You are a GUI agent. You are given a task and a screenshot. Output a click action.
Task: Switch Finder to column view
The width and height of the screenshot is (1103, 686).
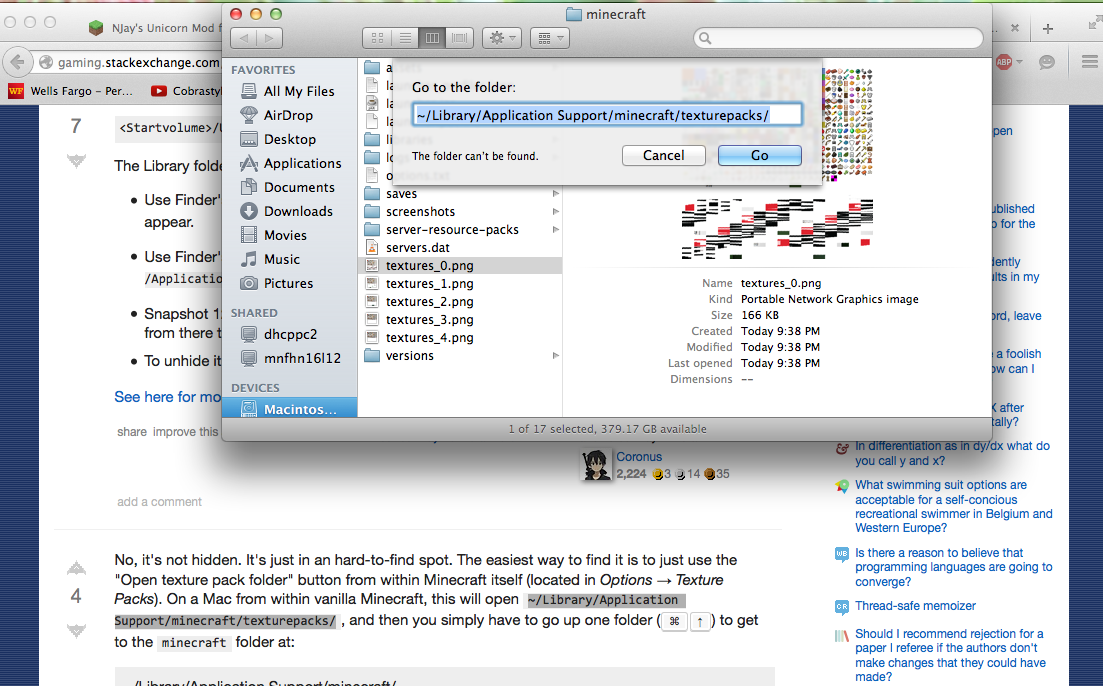[x=432, y=38]
